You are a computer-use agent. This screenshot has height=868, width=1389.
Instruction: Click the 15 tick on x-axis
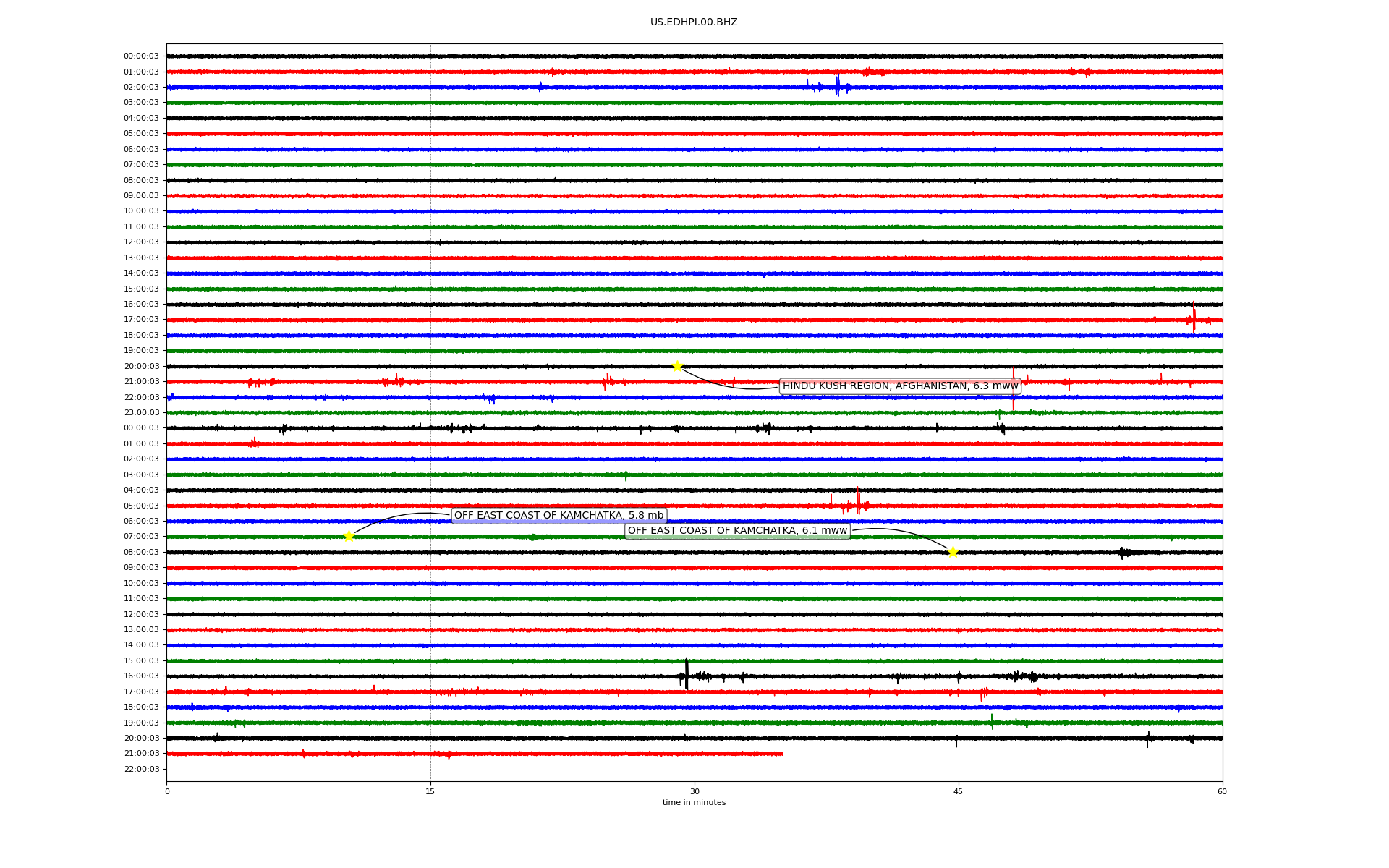(x=430, y=791)
